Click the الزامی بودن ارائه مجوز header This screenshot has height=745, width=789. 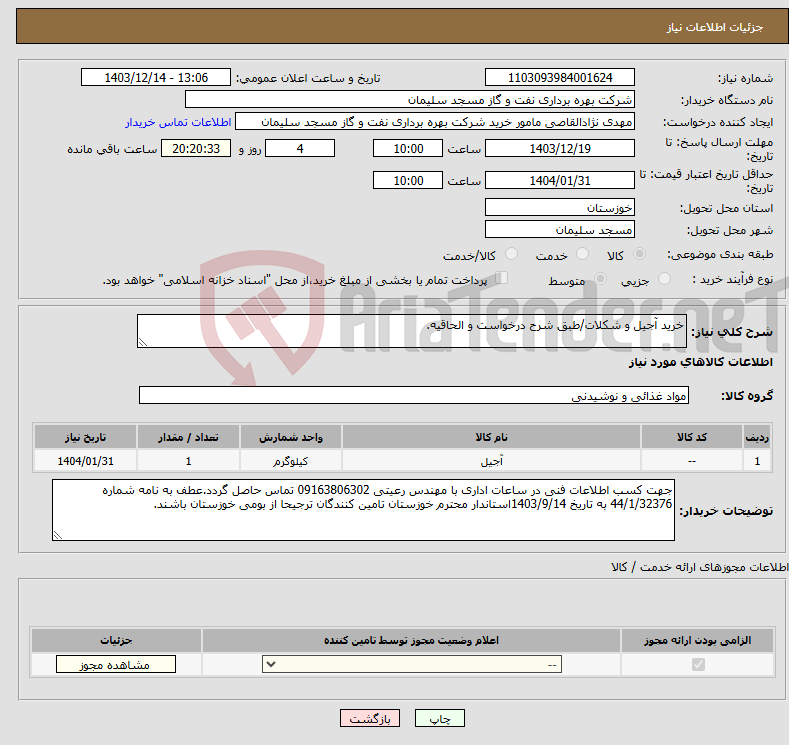(697, 640)
